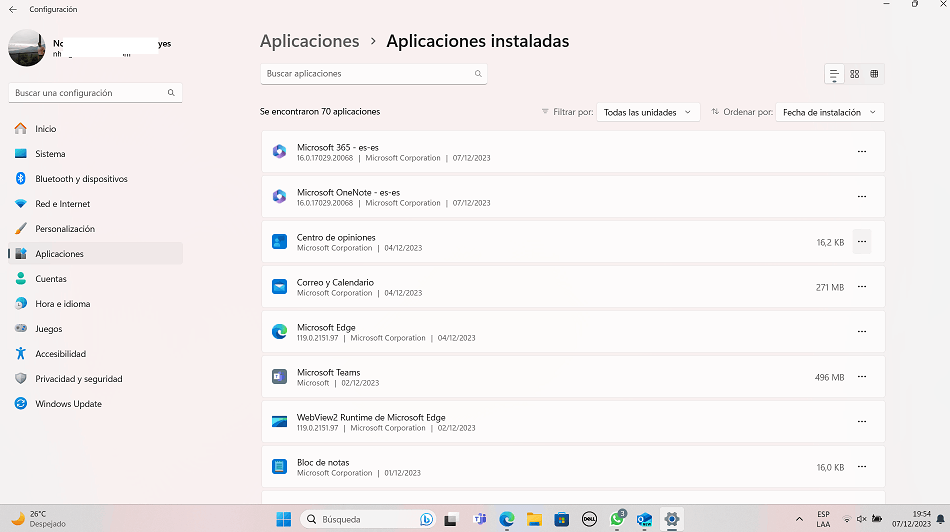Click the Bloc de notas app icon
950x532 pixels.
pos(279,467)
